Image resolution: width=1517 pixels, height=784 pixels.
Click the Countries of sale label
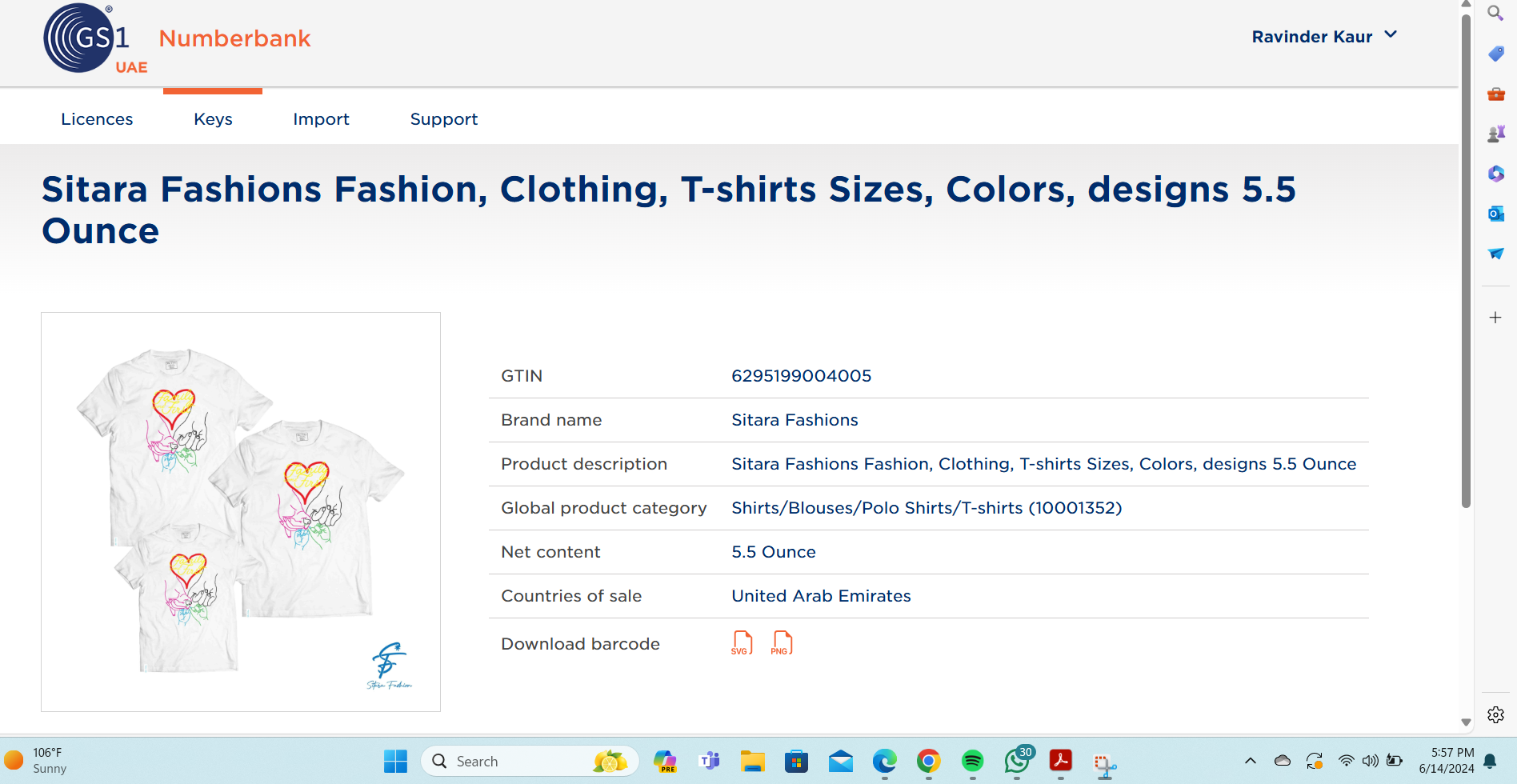(x=571, y=596)
